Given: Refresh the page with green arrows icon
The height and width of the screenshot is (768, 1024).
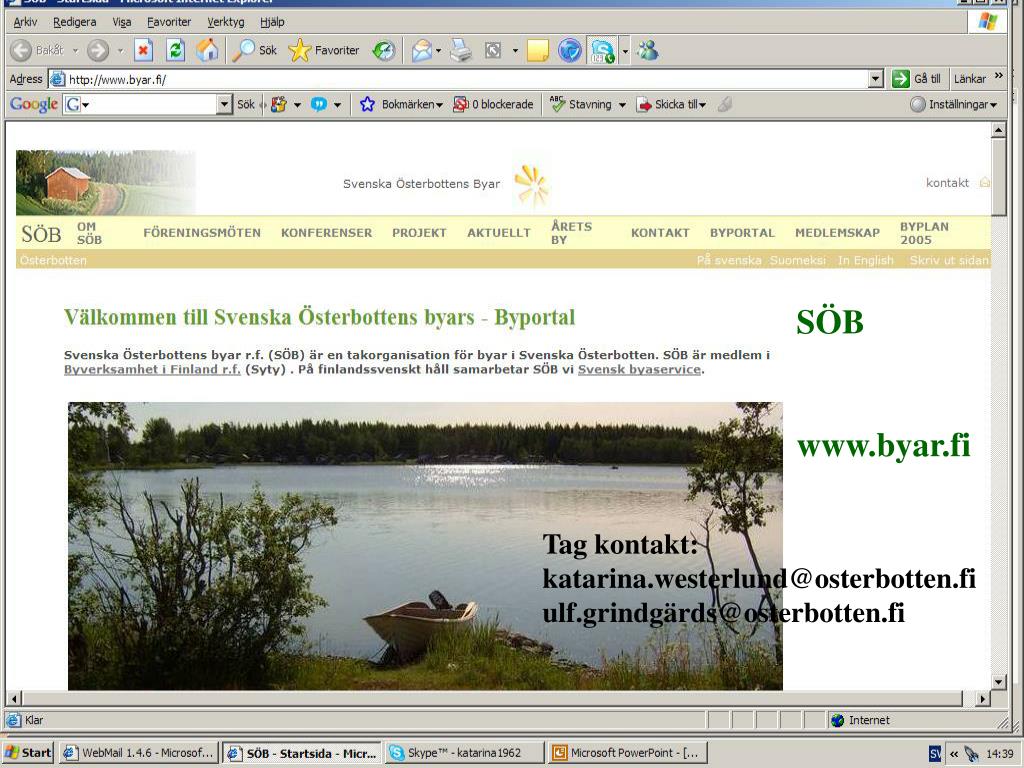Looking at the screenshot, I should coord(175,50).
